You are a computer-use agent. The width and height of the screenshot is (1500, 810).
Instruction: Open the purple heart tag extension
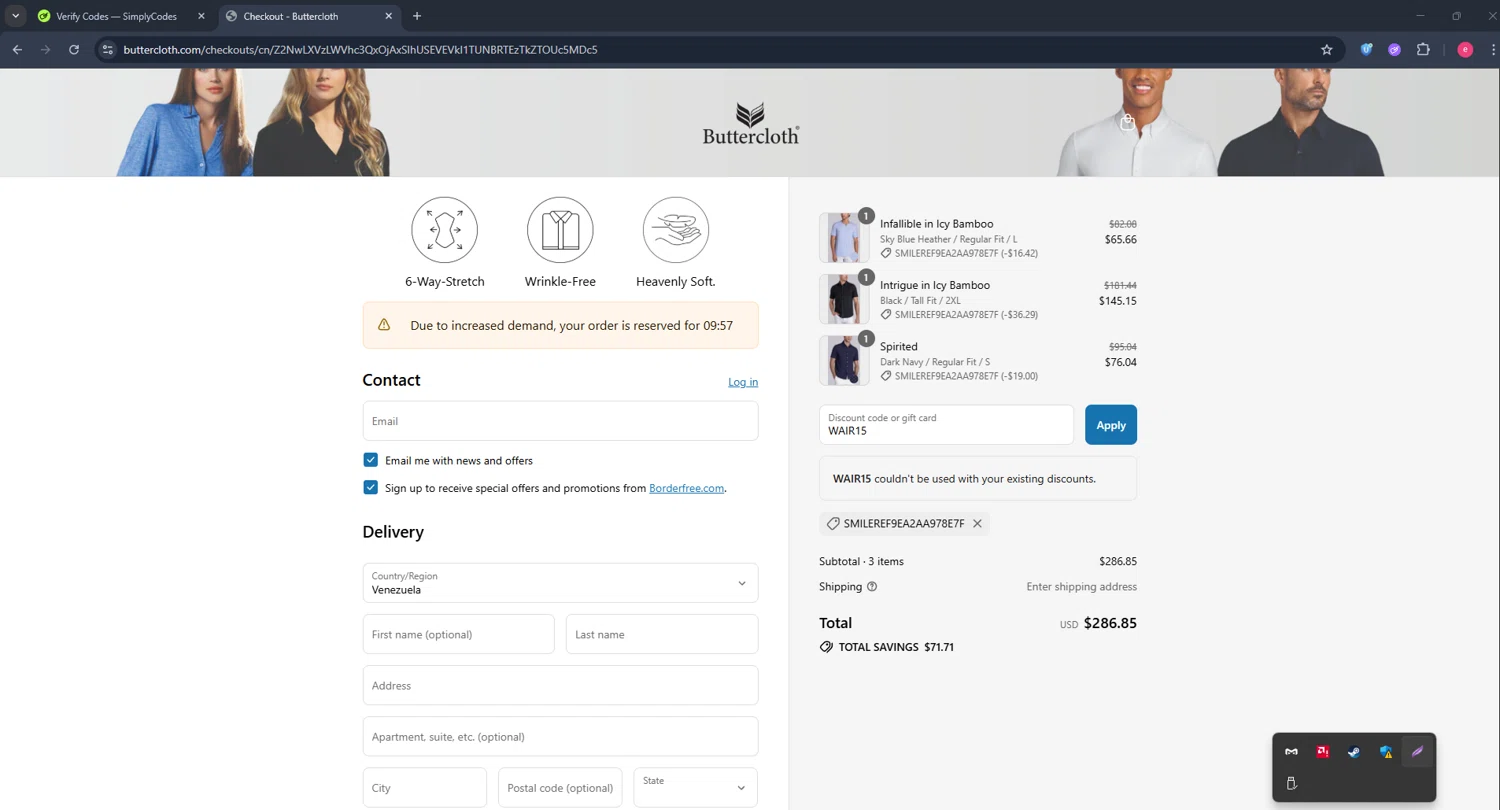[1394, 49]
